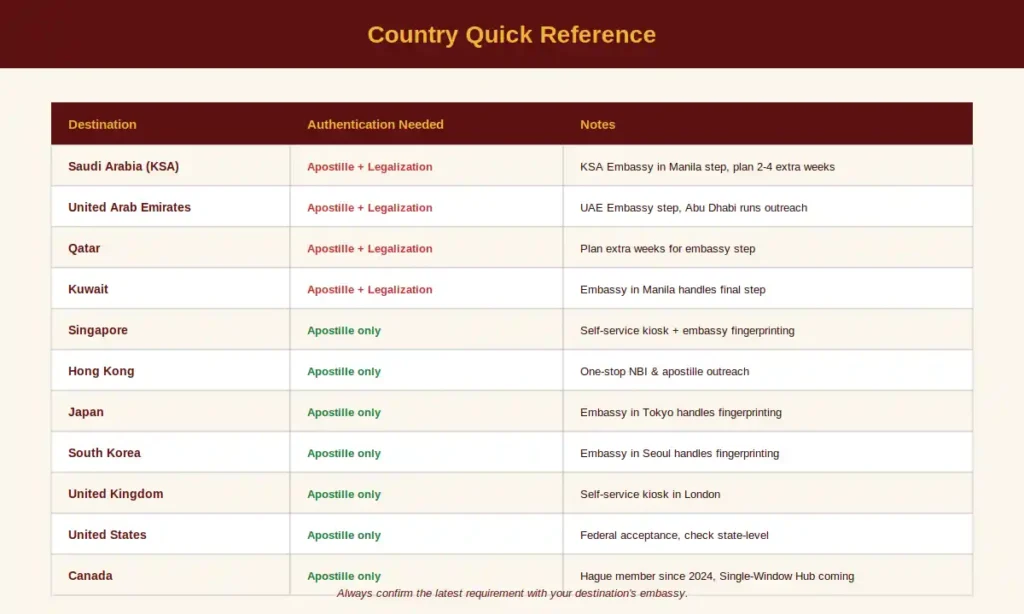Click 'Apostille + Legalization' in United Arab Emirates row
The height and width of the screenshot is (614, 1024).
click(x=370, y=208)
